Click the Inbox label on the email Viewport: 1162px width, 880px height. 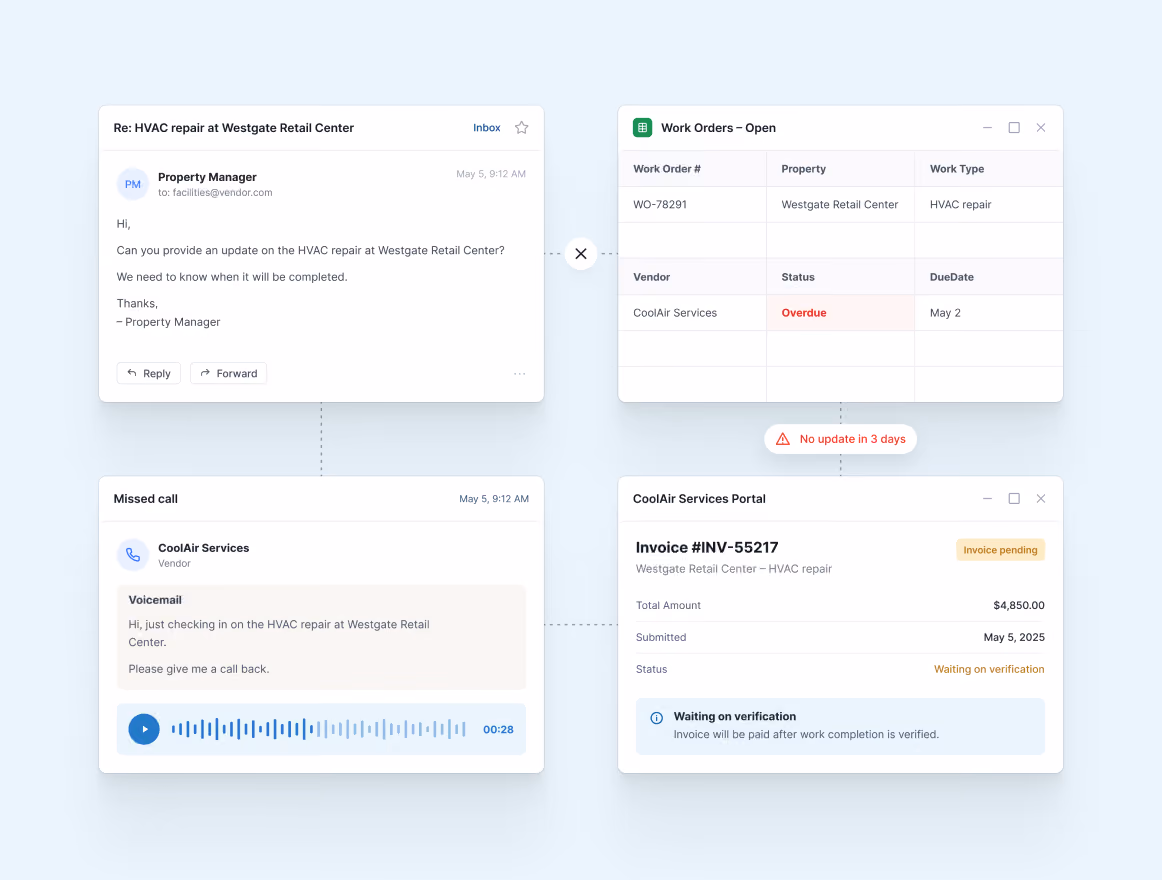pos(487,128)
